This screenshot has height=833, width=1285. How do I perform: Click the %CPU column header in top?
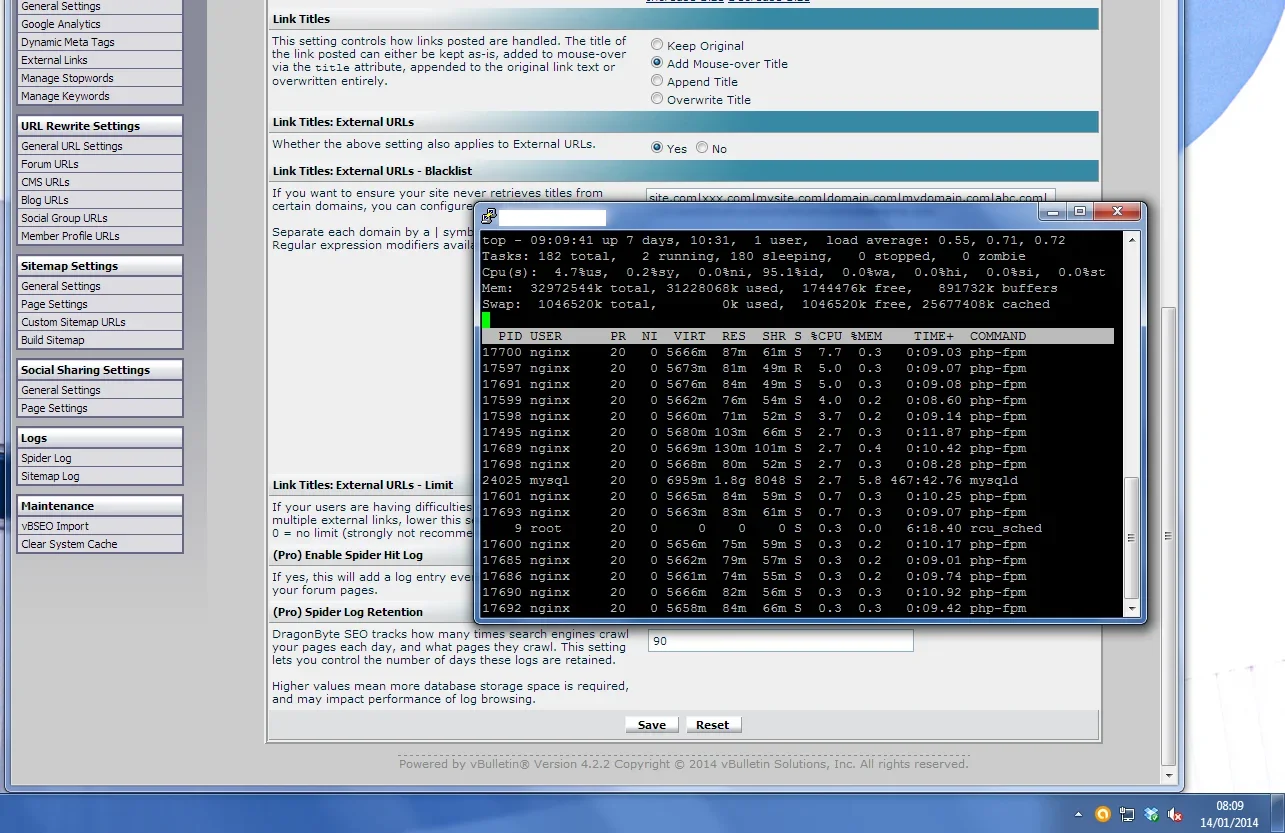(x=827, y=336)
